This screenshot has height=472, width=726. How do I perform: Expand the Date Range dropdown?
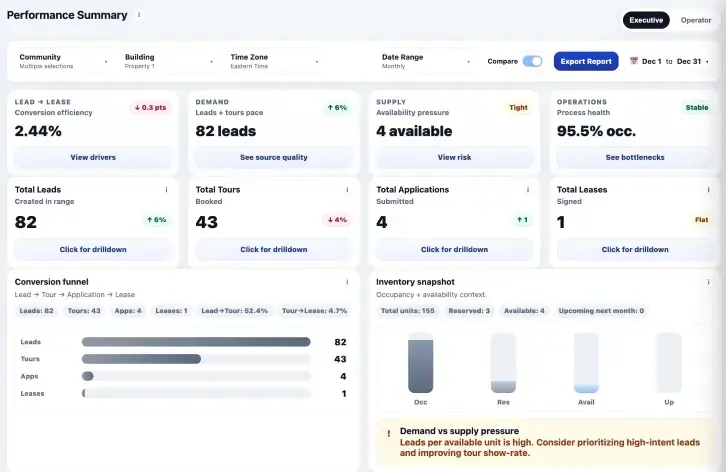425,61
